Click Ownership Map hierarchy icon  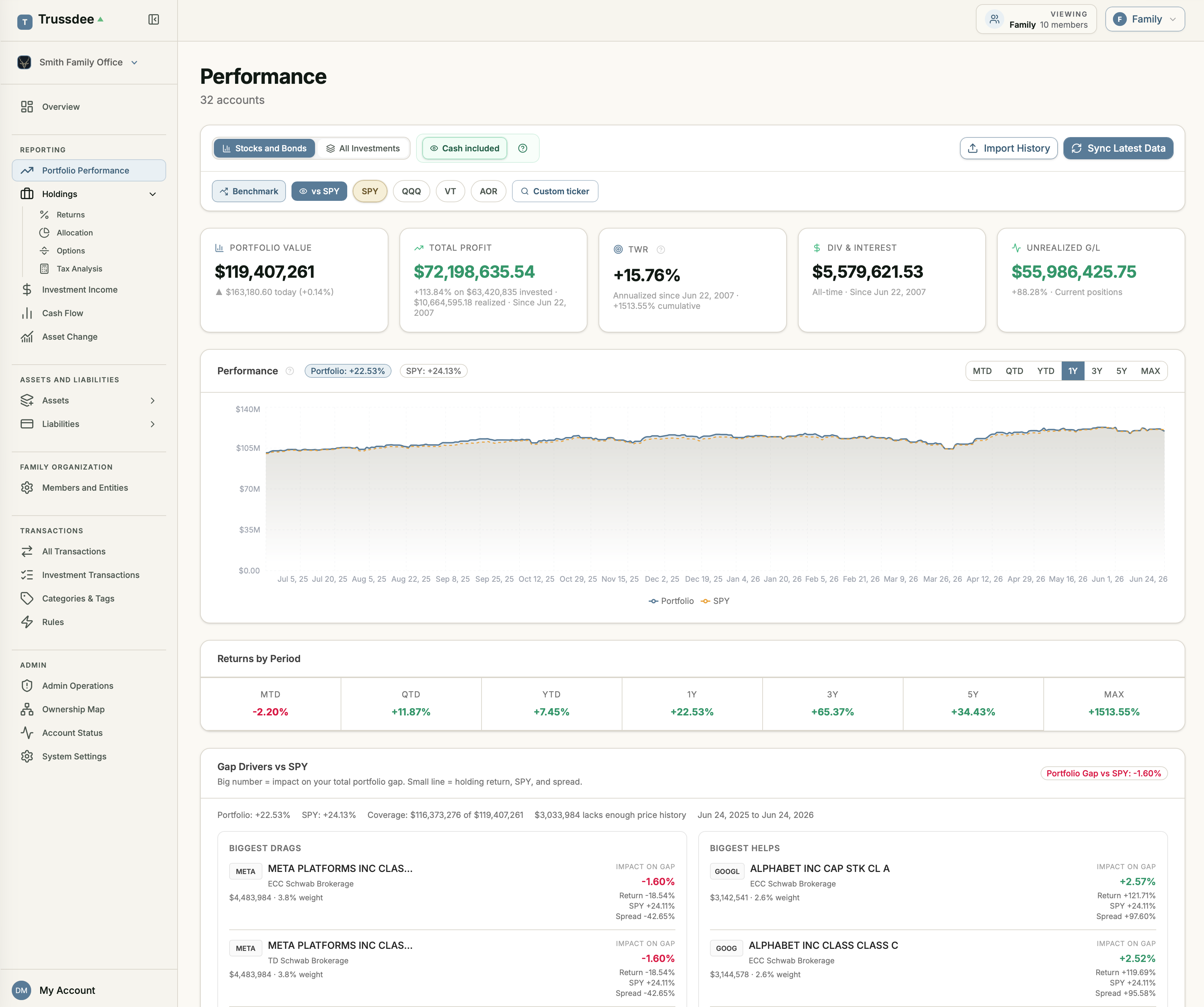point(27,709)
